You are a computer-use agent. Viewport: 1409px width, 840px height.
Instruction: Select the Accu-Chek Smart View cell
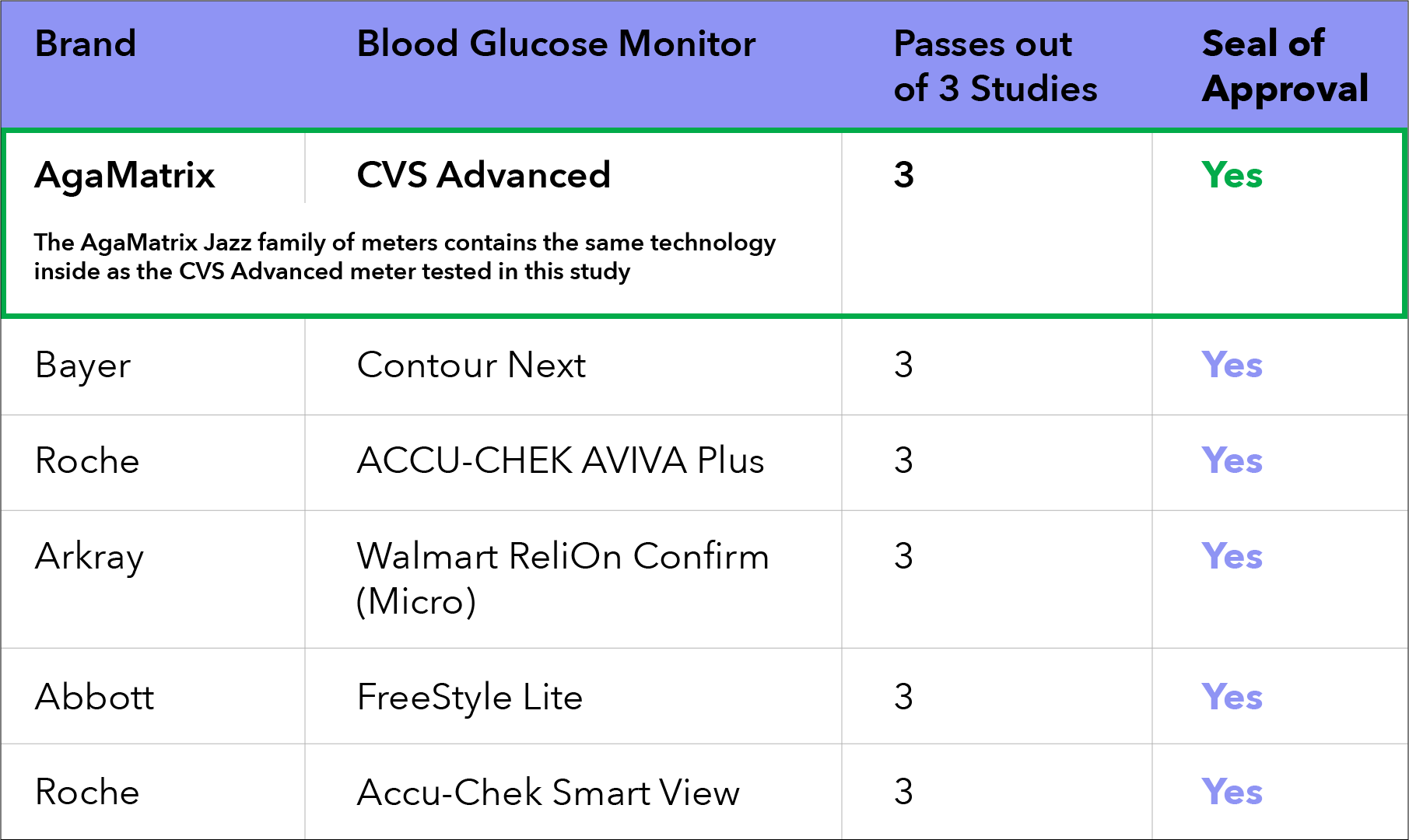pos(548,793)
